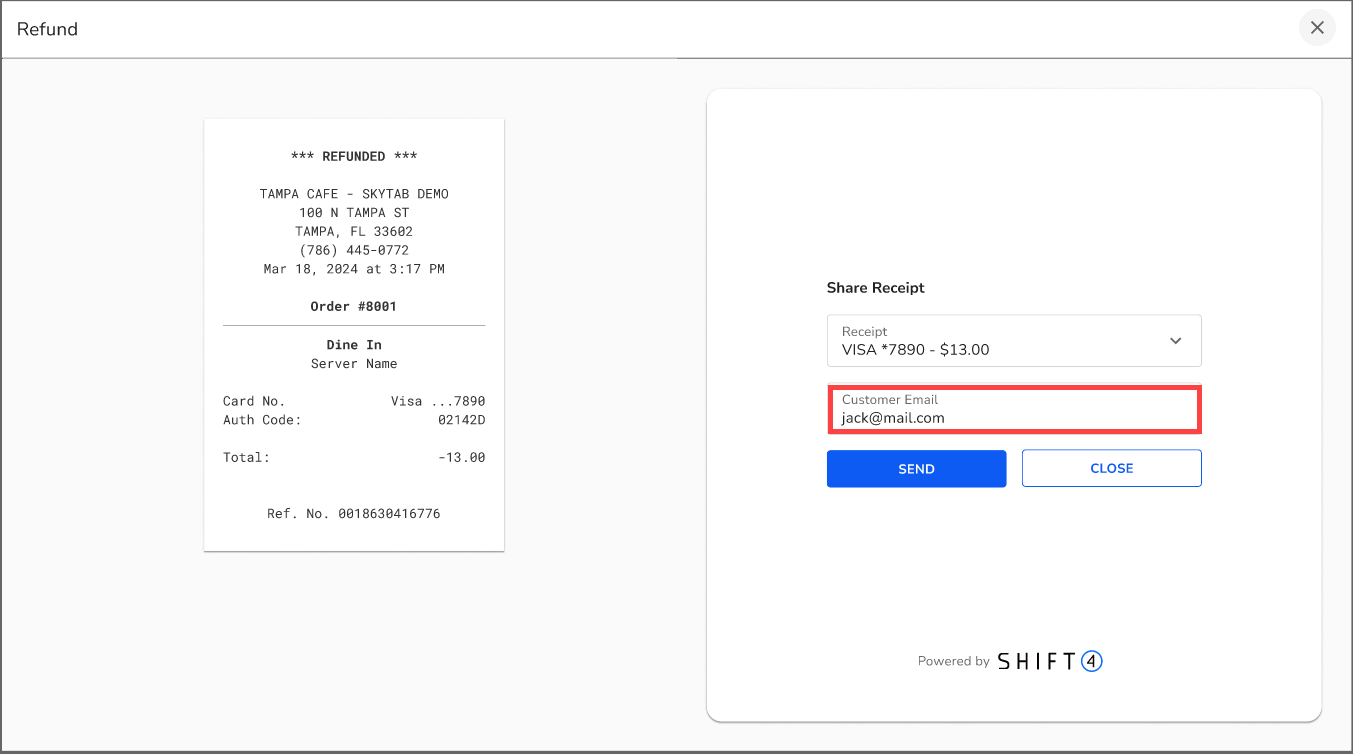Click the "Total:" label on the receipt
Image resolution: width=1353 pixels, height=754 pixels.
[246, 458]
